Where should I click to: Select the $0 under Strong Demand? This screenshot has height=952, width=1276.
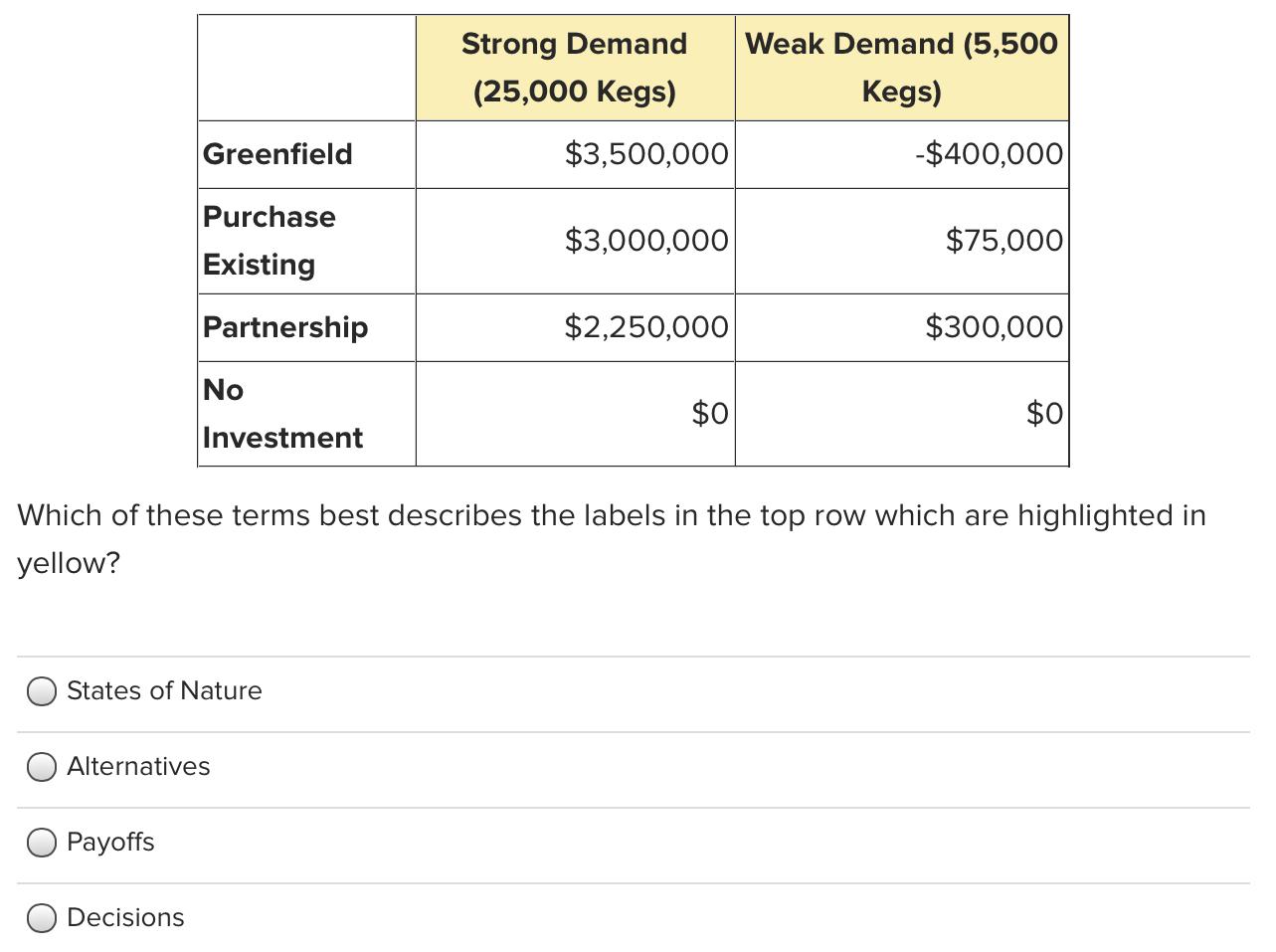710,413
